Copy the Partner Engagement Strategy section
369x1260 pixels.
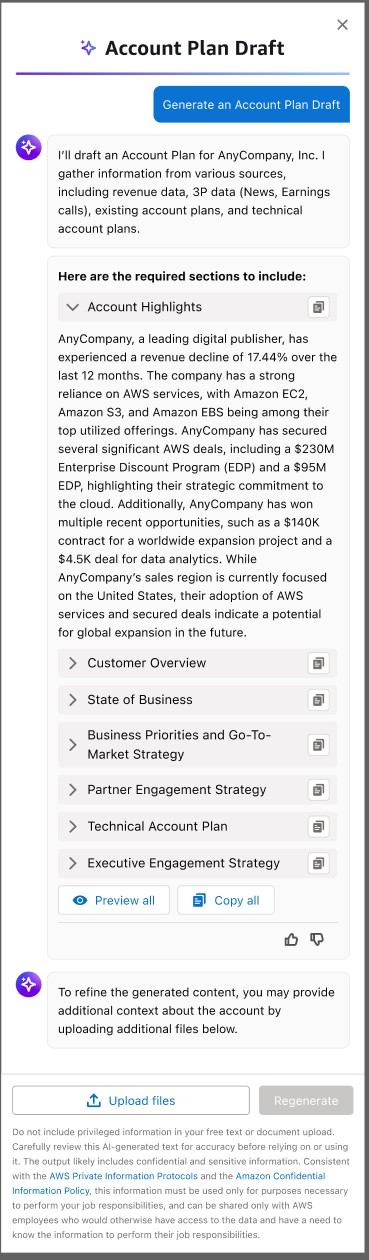point(318,790)
